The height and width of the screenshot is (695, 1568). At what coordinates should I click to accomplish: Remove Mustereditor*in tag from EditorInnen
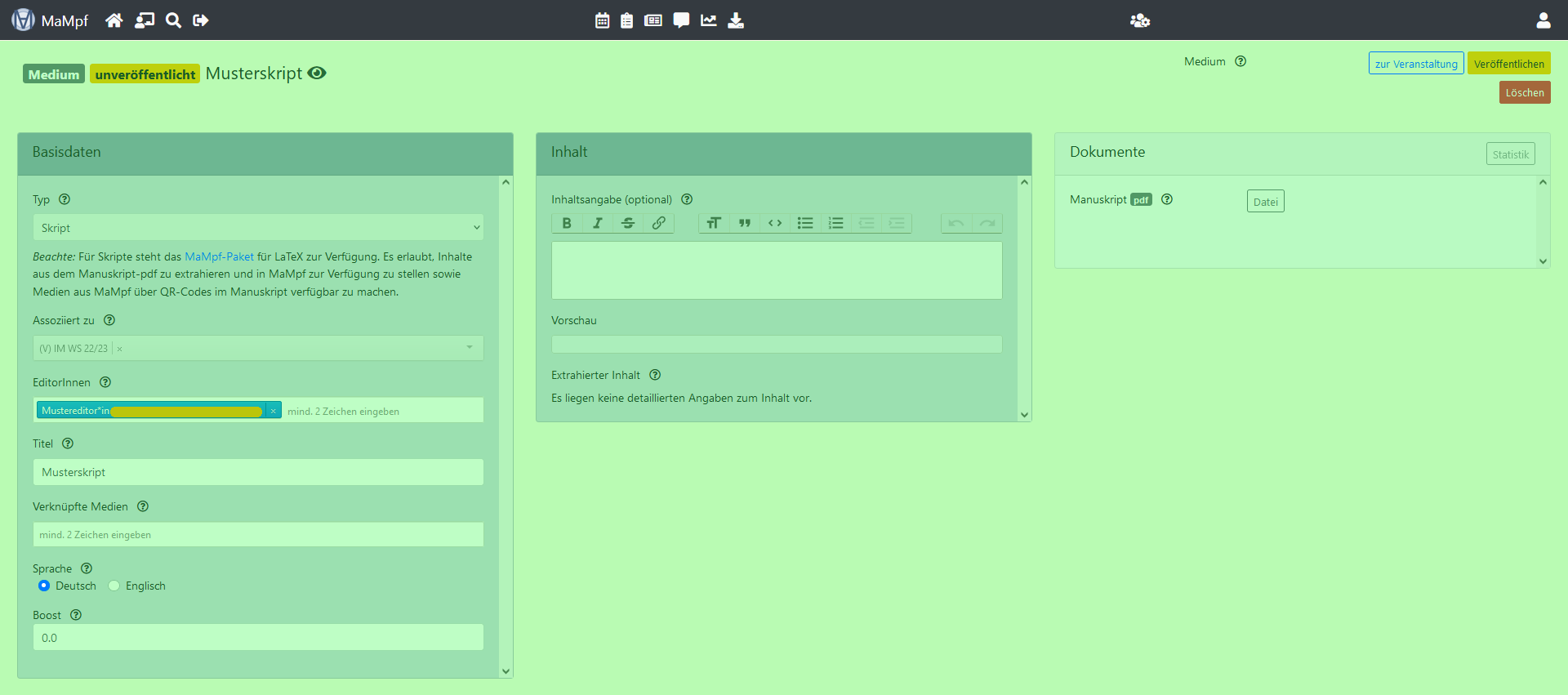coord(274,411)
